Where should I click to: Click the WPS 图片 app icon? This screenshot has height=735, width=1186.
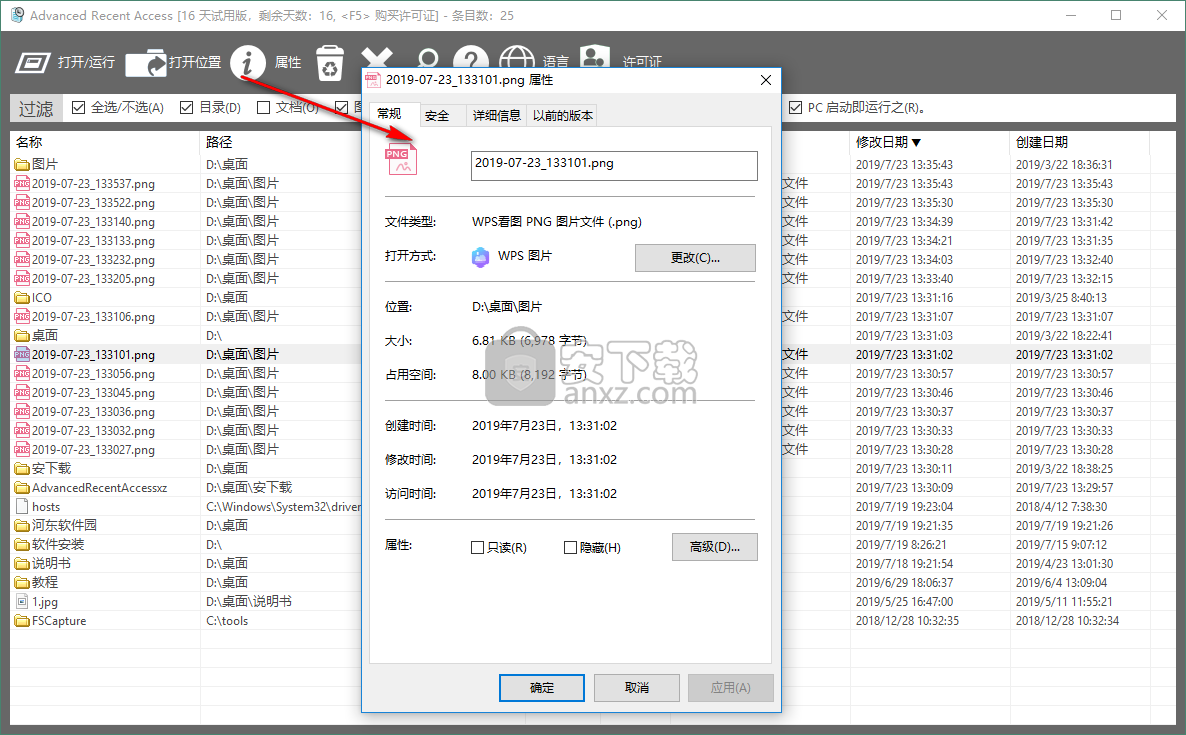click(x=480, y=257)
